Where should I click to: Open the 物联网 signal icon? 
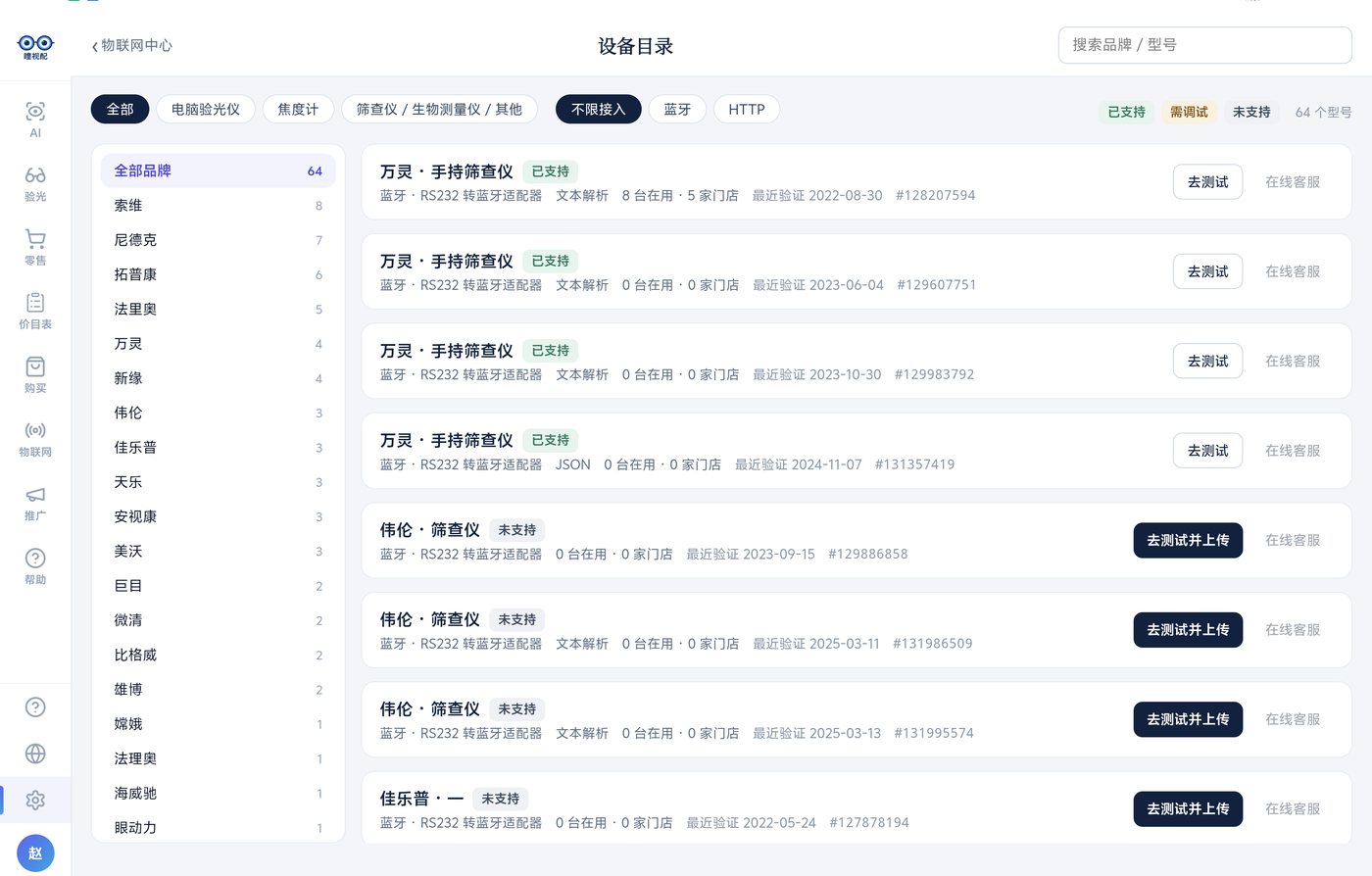click(35, 438)
